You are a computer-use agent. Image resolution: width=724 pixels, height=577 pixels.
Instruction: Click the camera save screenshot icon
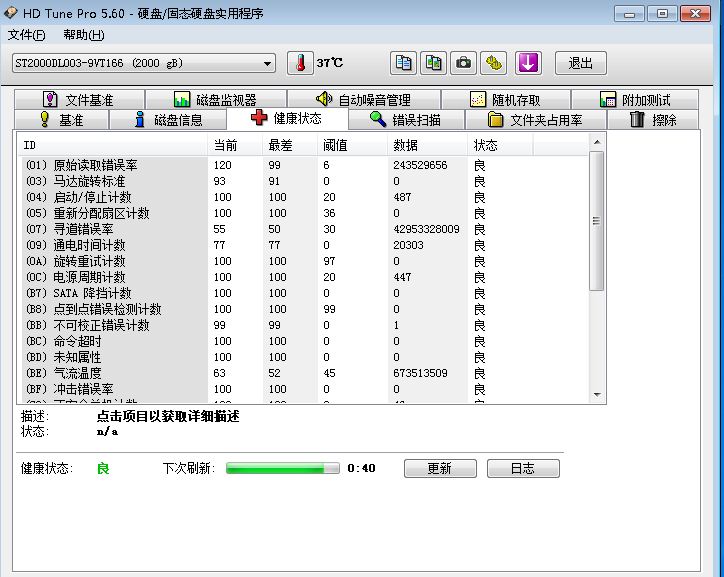click(463, 63)
